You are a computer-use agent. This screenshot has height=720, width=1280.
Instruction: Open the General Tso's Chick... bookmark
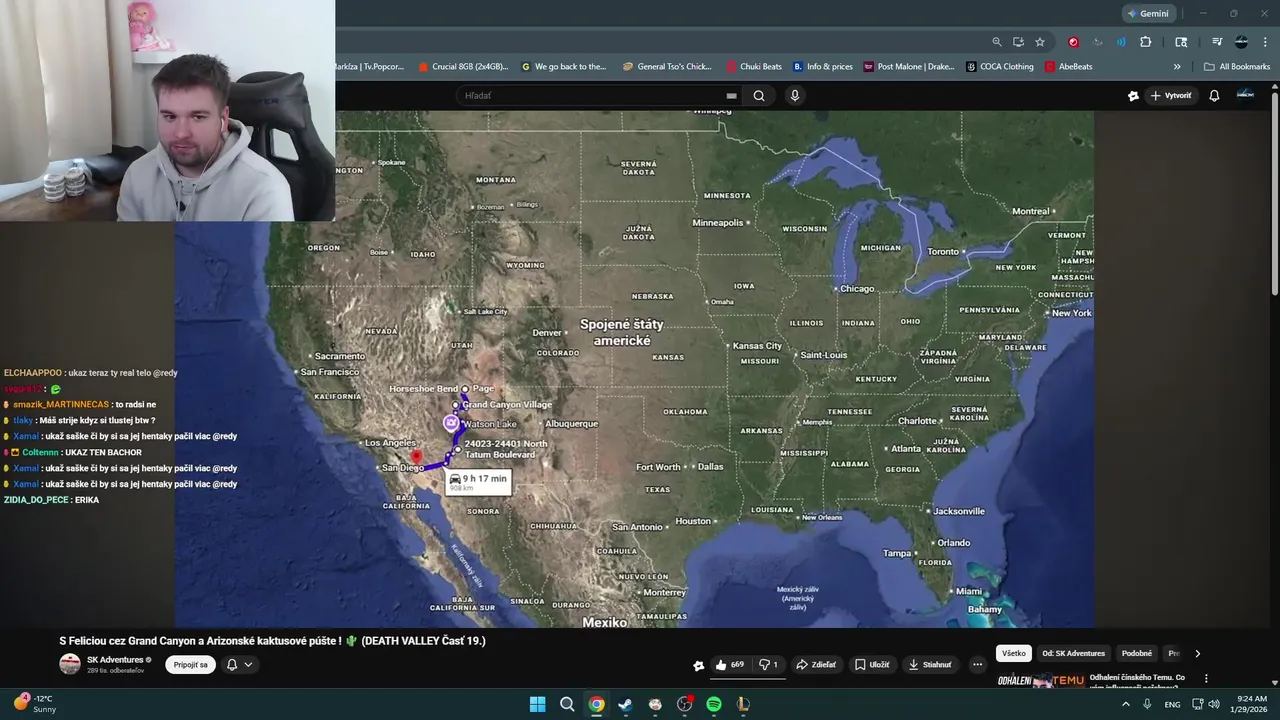tap(667, 67)
